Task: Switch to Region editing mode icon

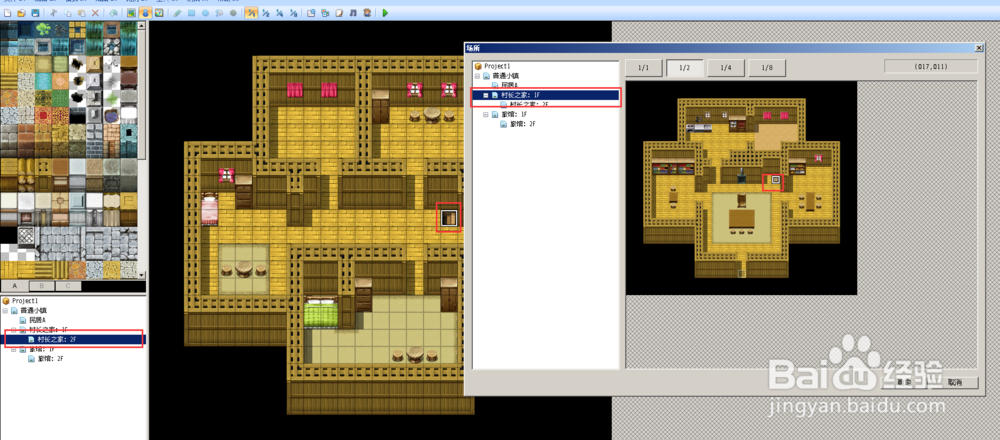Action: (x=159, y=13)
